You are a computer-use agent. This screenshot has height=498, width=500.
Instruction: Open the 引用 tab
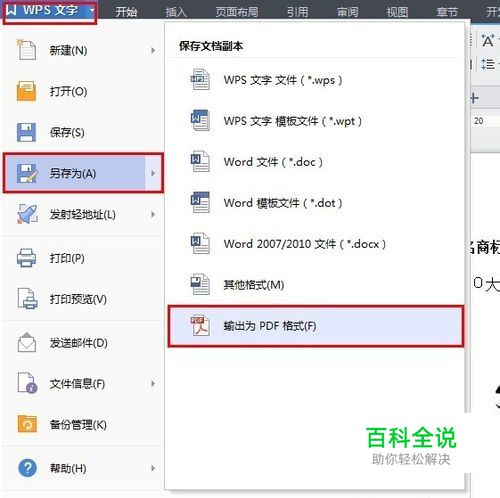pos(297,12)
